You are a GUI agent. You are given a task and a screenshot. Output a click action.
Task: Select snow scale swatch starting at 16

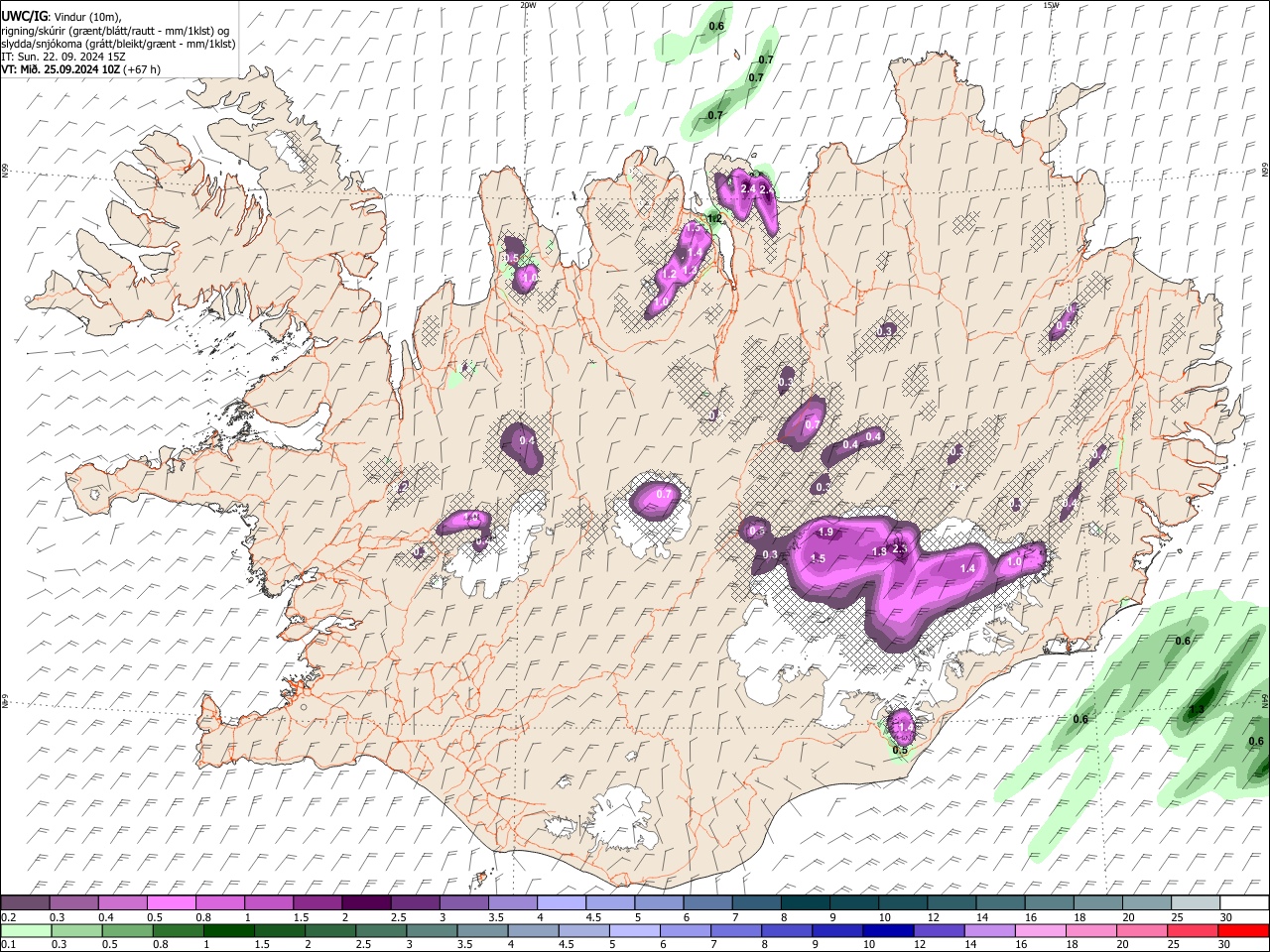point(1049,903)
